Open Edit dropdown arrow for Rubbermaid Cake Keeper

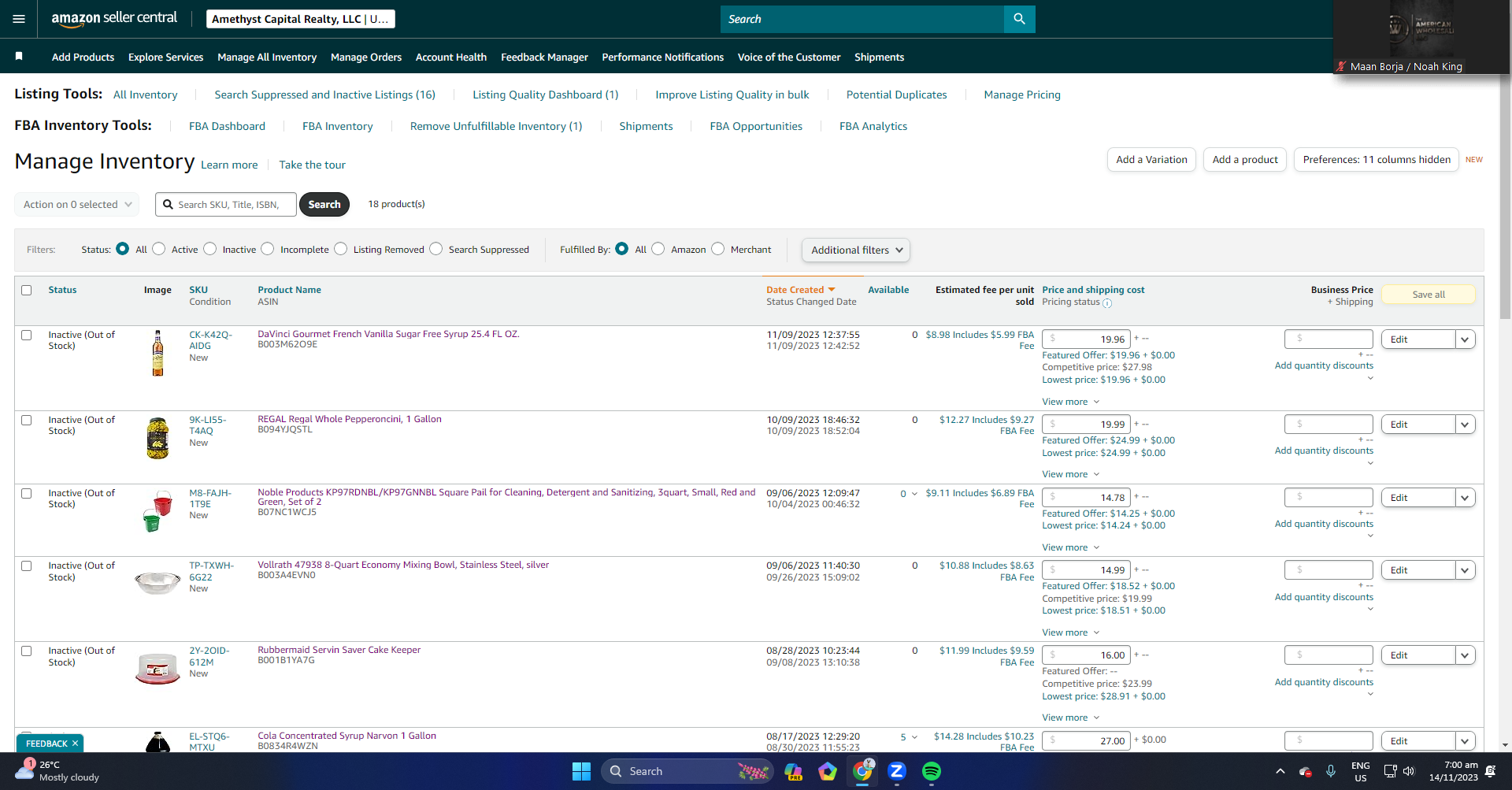1465,655
